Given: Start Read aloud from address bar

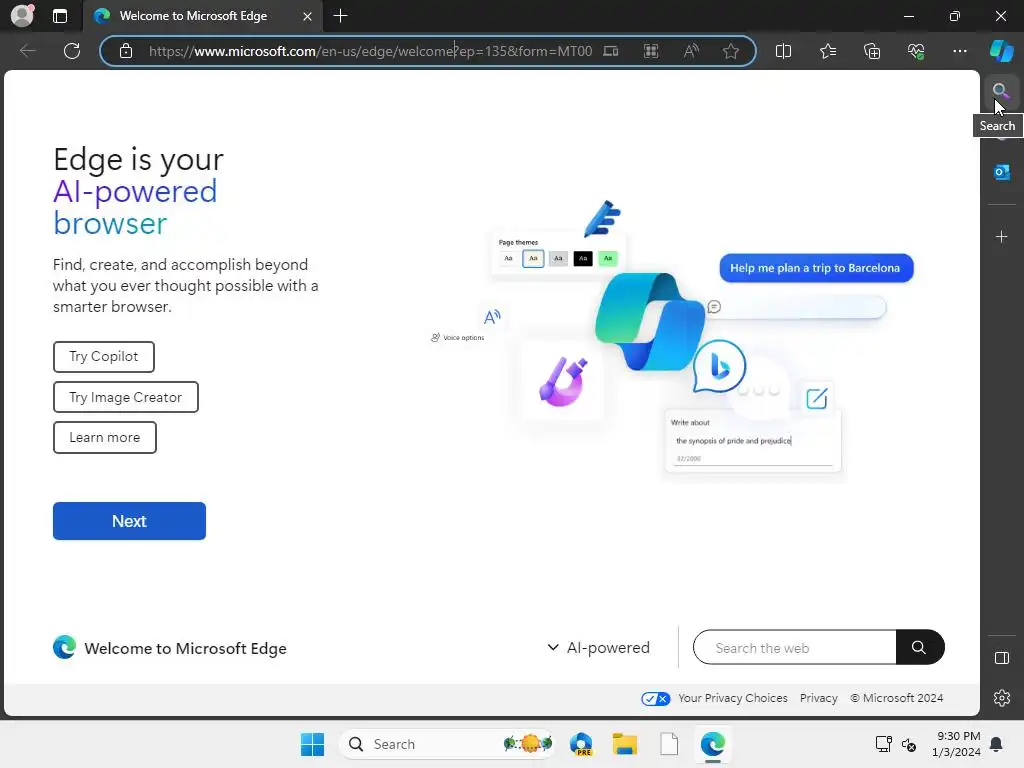Looking at the screenshot, I should [x=691, y=51].
